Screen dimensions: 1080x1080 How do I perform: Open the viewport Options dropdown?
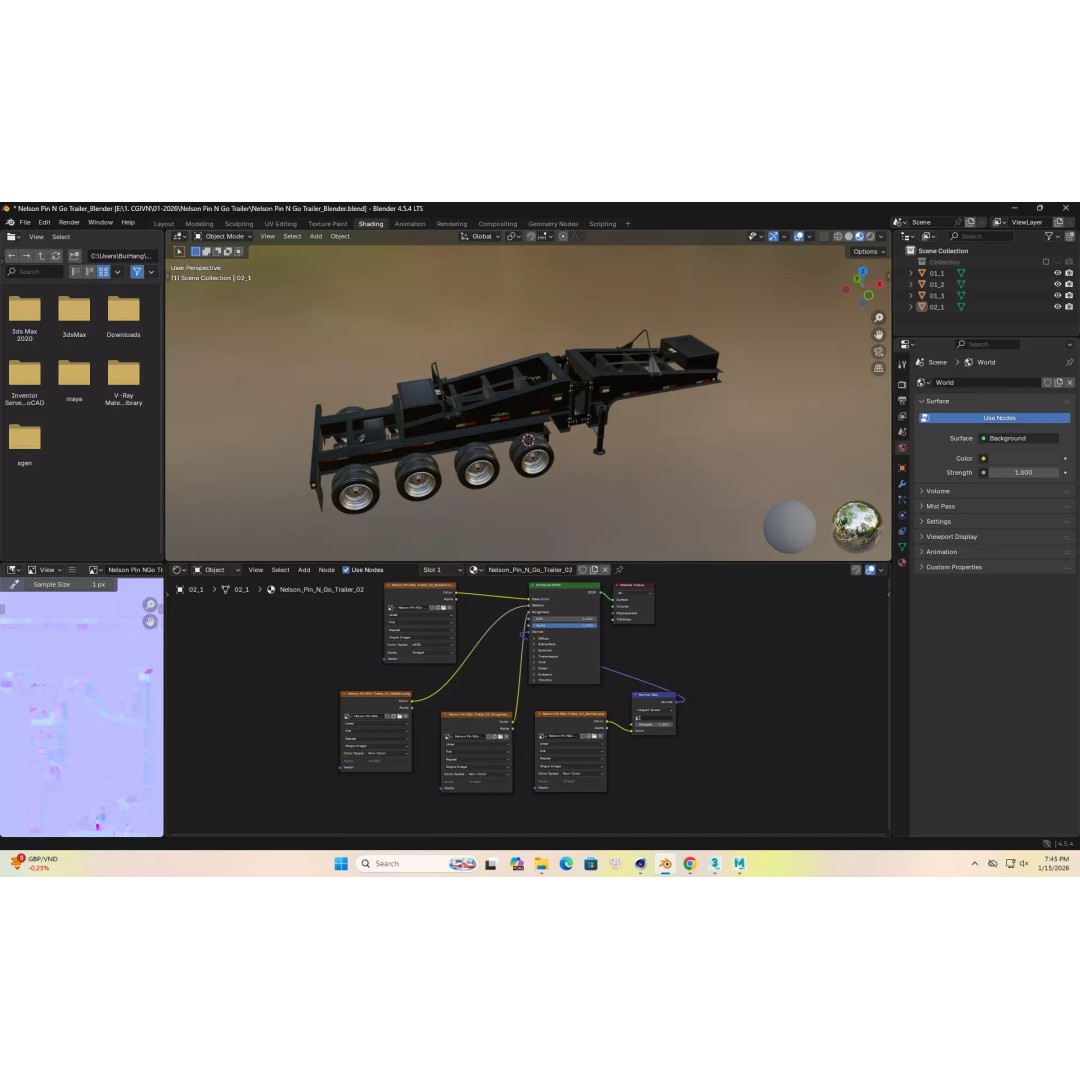tap(869, 251)
